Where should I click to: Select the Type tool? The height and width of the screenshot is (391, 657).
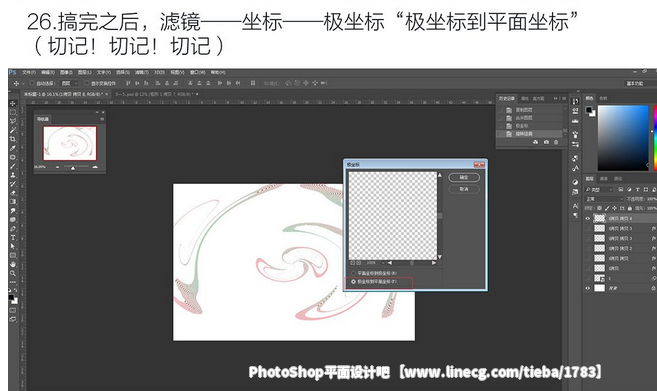tap(13, 237)
